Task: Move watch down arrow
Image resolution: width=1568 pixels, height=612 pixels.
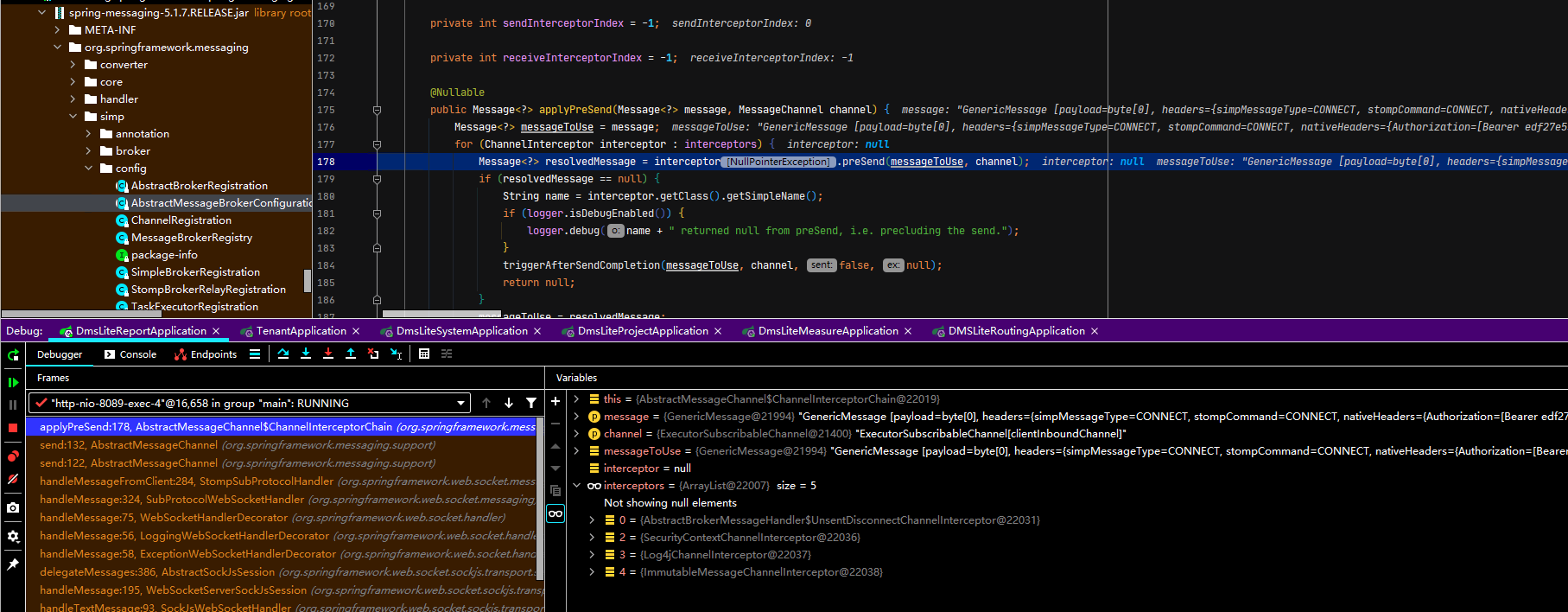Action: point(555,469)
